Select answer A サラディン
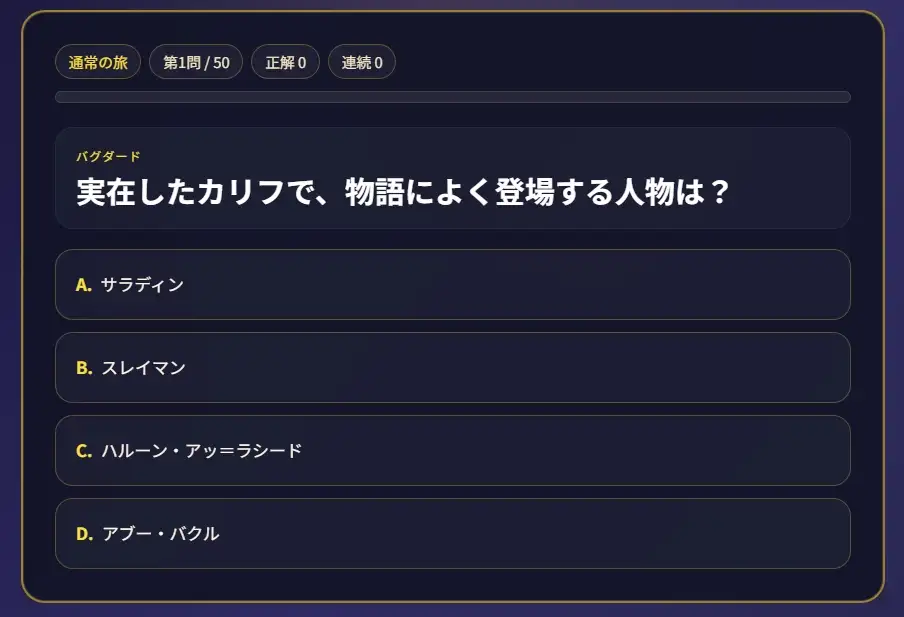The image size is (904, 617). point(452,285)
